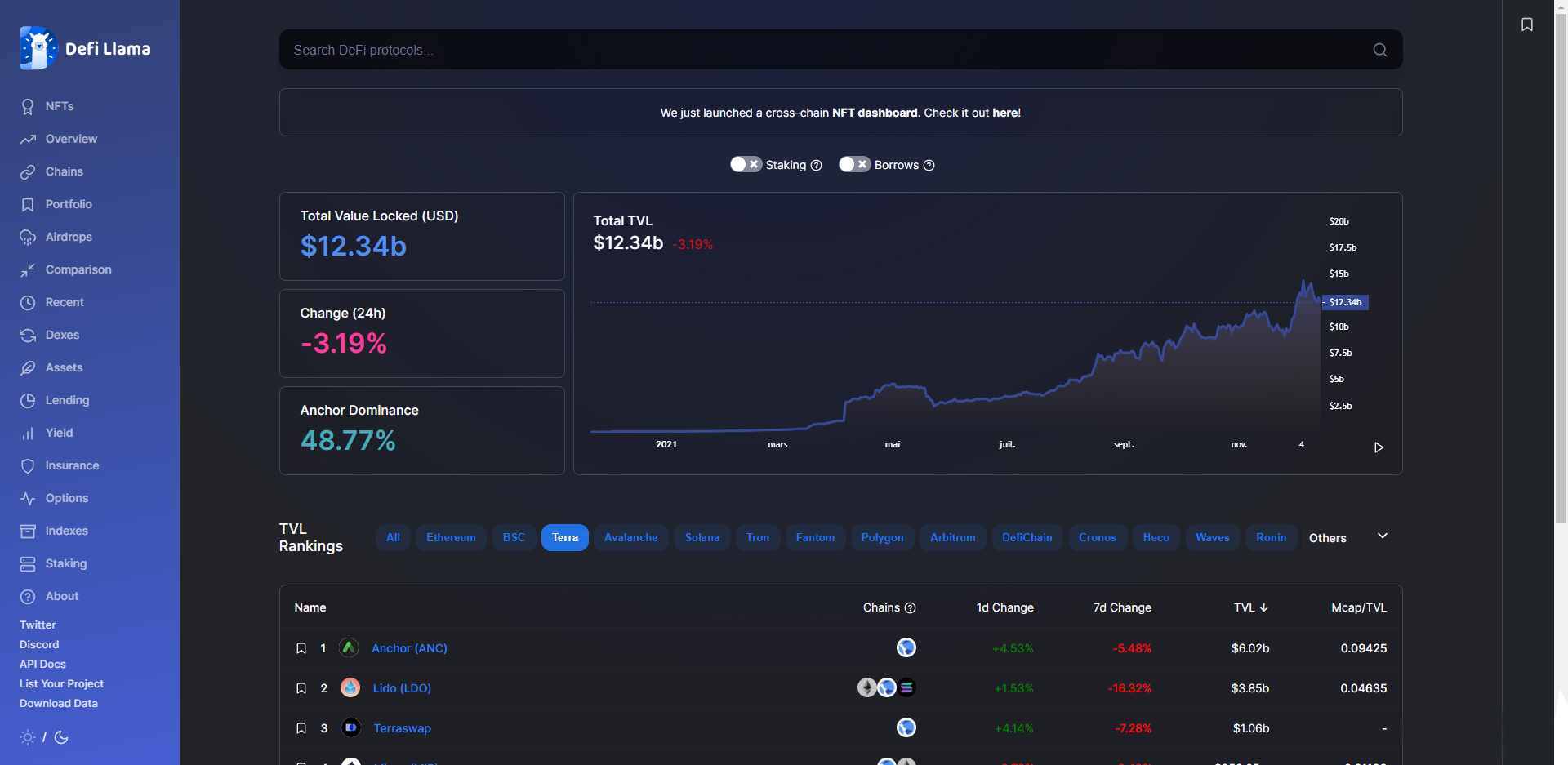The height and width of the screenshot is (765, 1568).
Task: Switch to light theme sun icon
Action: (28, 737)
